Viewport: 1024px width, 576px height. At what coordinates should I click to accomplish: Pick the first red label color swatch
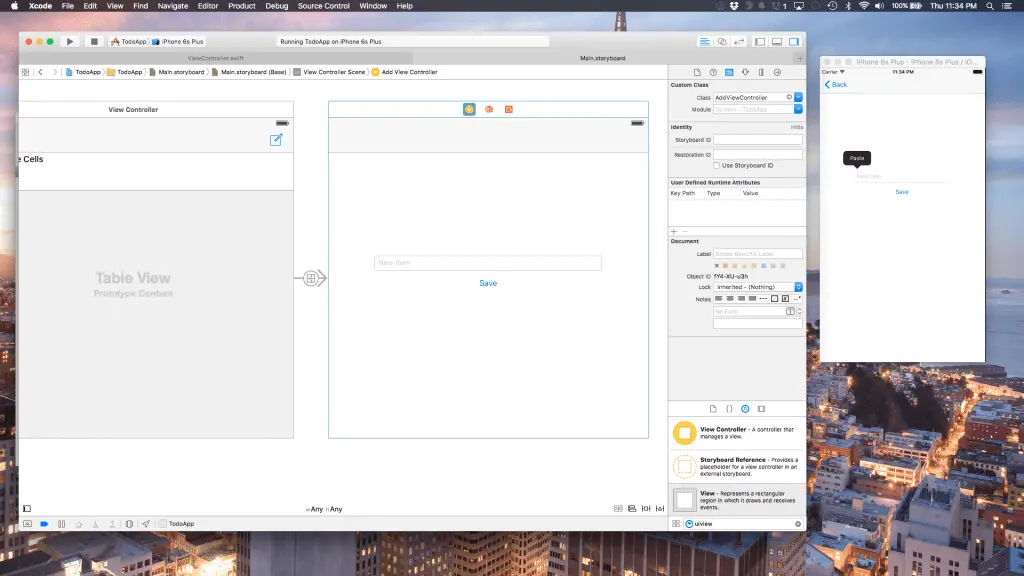725,266
